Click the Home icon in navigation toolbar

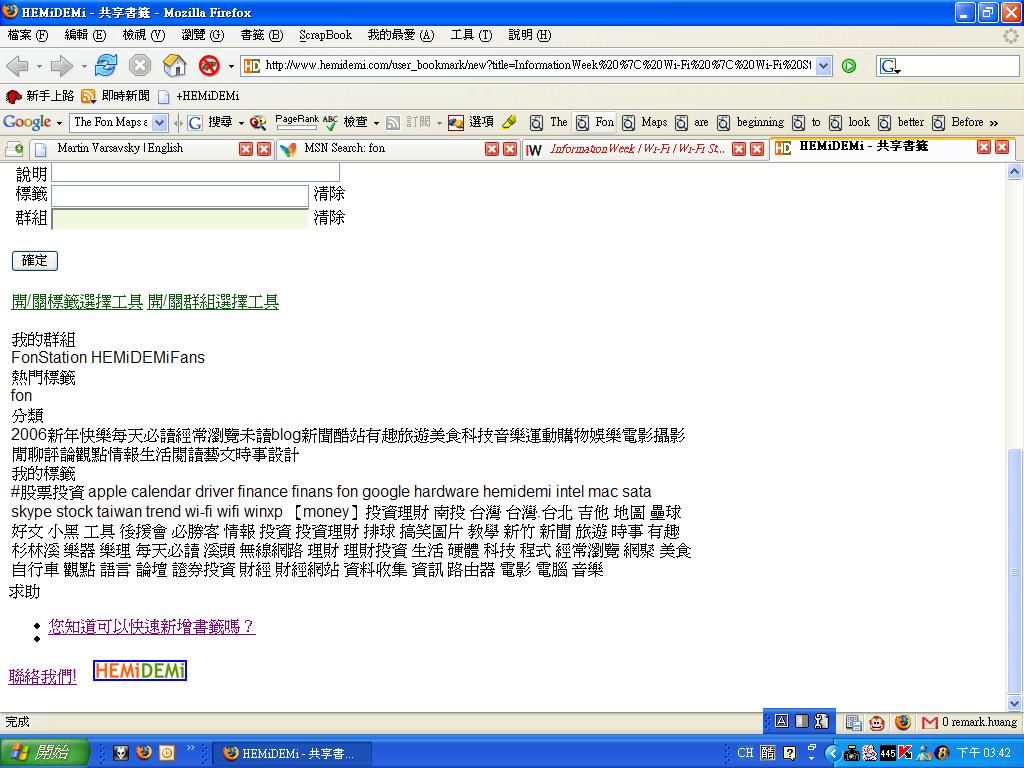coord(175,66)
